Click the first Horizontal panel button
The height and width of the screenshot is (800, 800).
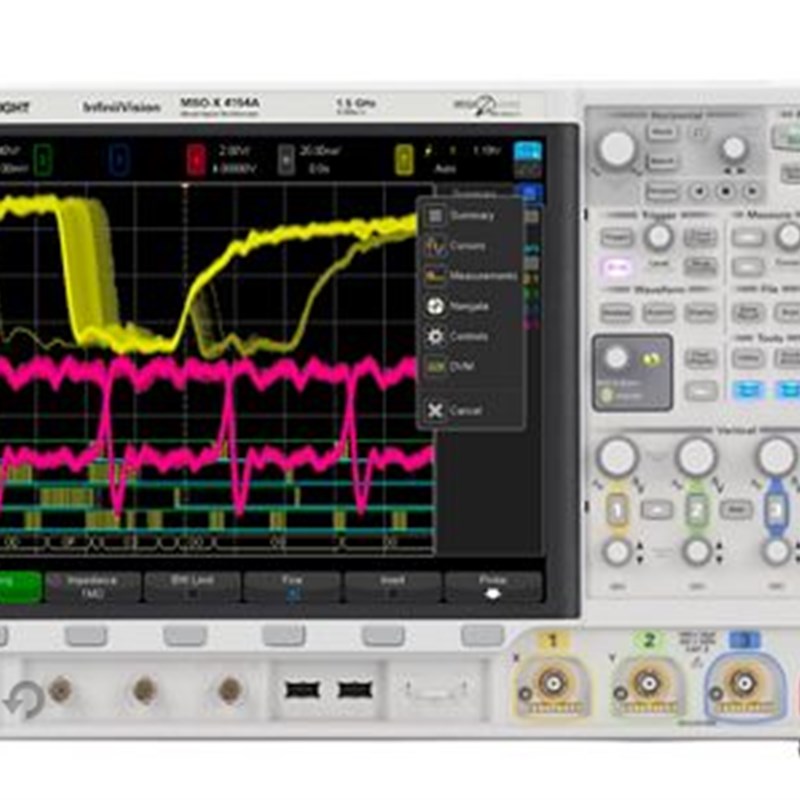click(662, 133)
